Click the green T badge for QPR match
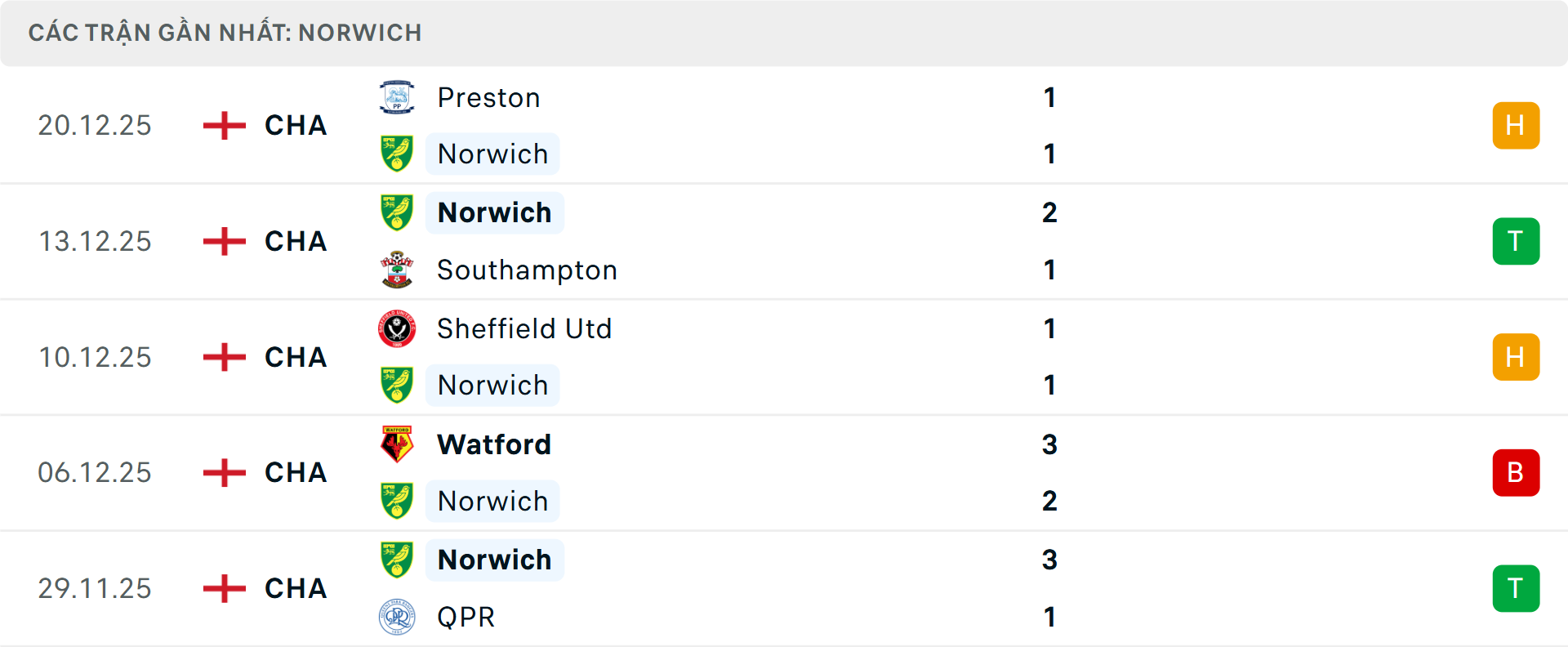The width and height of the screenshot is (1568, 647). click(1516, 588)
